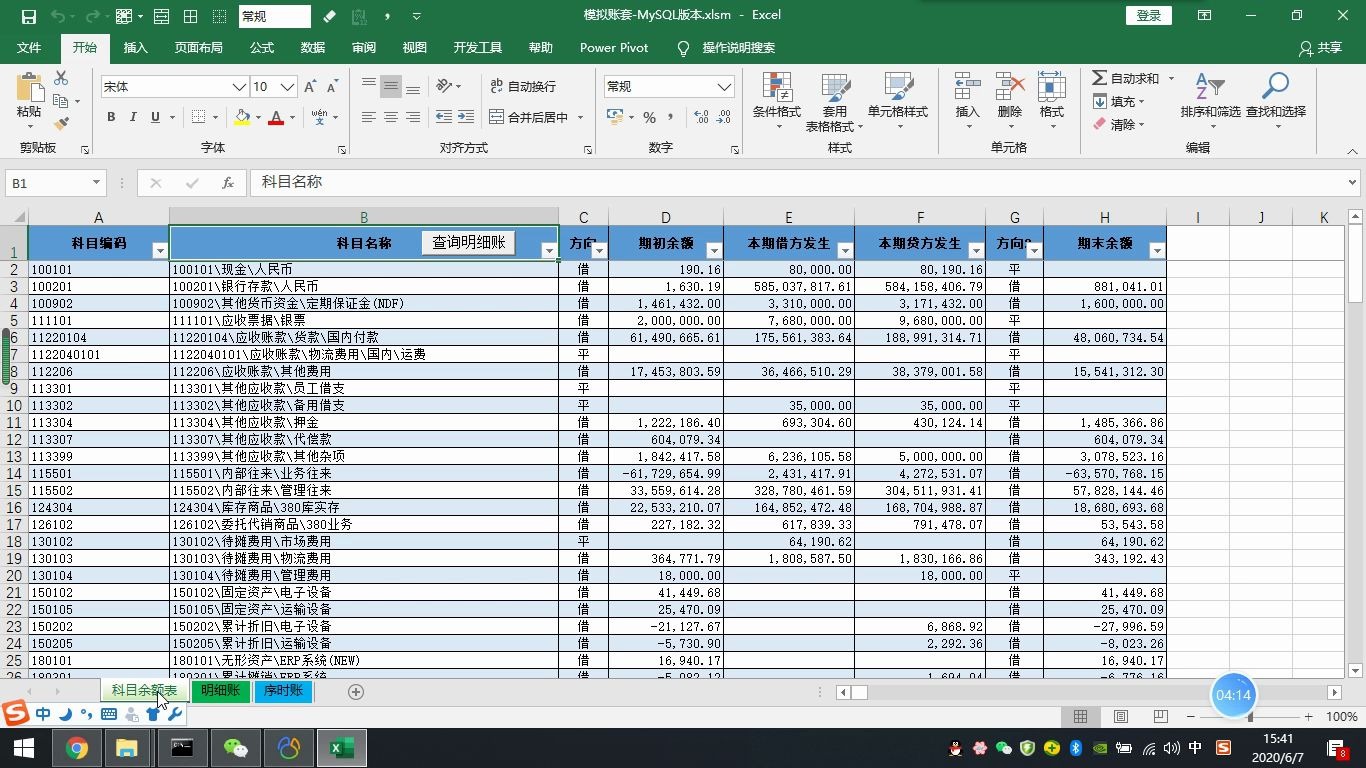
Task: Switch to the 插入 (Insert) ribbon tab
Action: (x=135, y=48)
